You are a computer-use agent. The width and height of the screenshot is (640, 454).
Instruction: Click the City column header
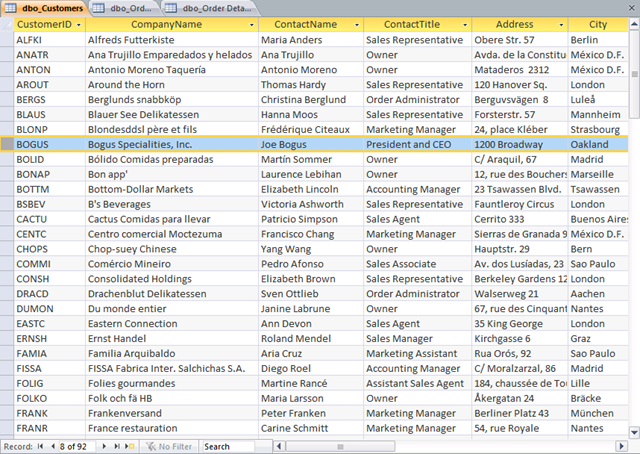598,24
